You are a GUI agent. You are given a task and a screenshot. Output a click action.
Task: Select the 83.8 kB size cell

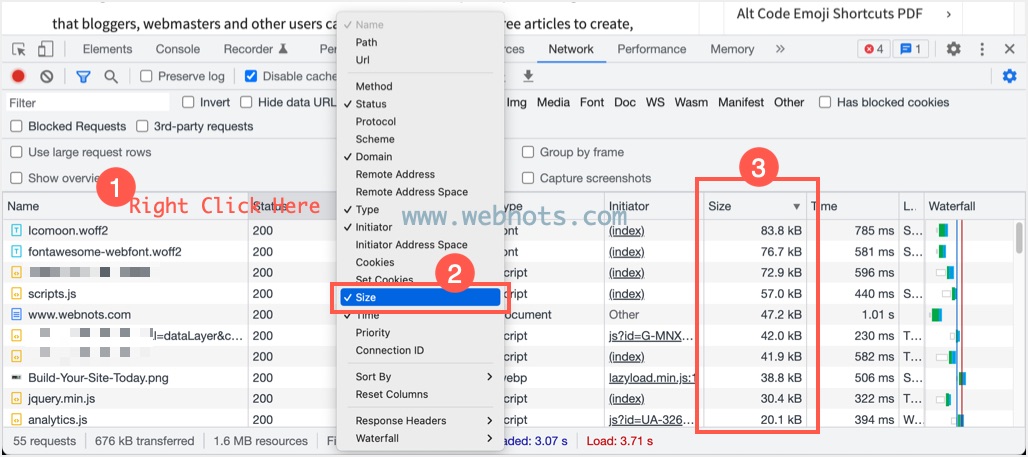coord(755,231)
